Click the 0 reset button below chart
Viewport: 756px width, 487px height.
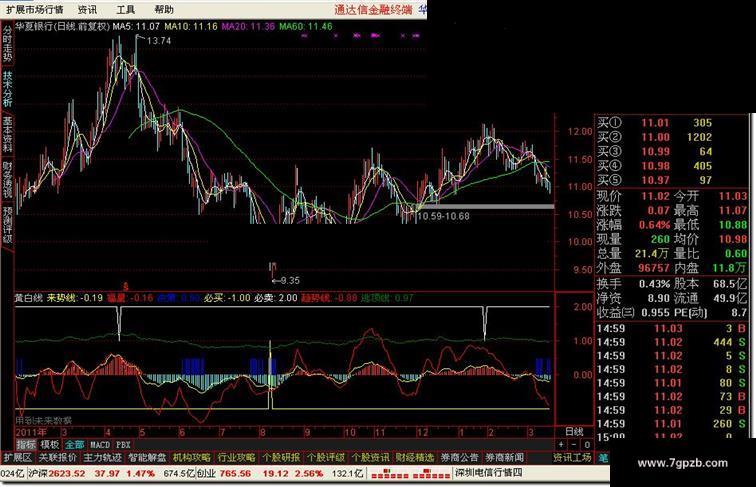(586, 444)
